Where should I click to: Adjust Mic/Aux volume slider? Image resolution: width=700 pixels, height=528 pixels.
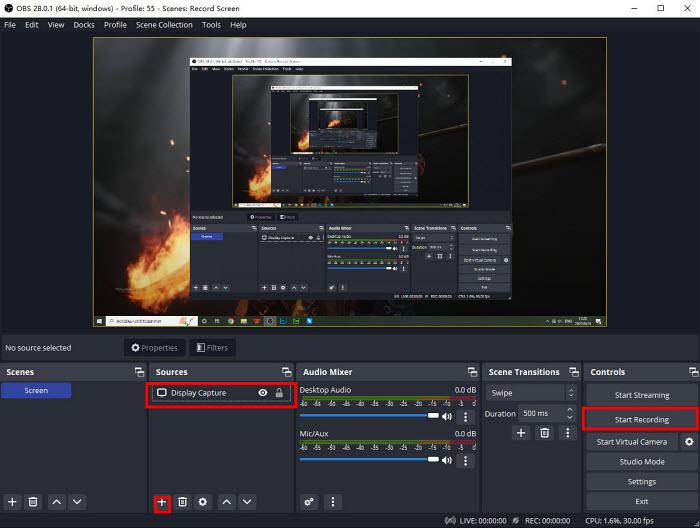(369, 459)
